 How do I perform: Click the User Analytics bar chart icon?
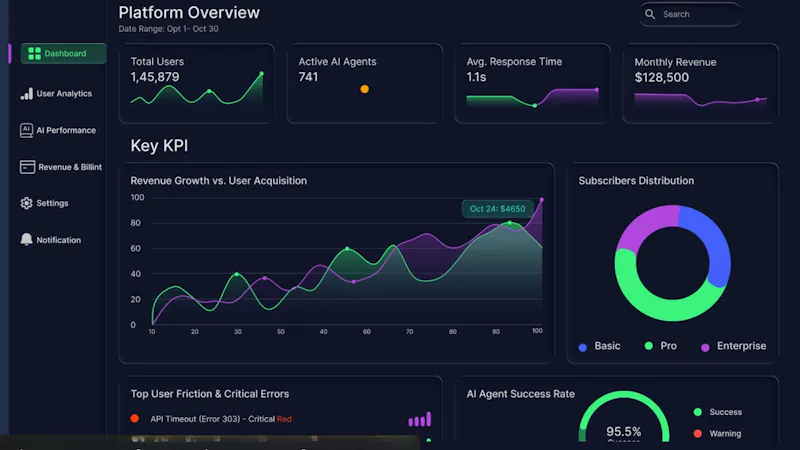[27, 94]
